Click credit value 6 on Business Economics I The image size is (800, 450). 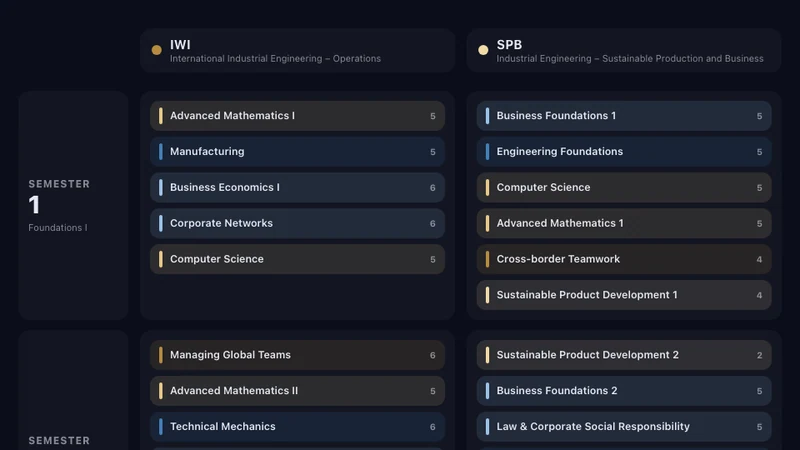433,188
